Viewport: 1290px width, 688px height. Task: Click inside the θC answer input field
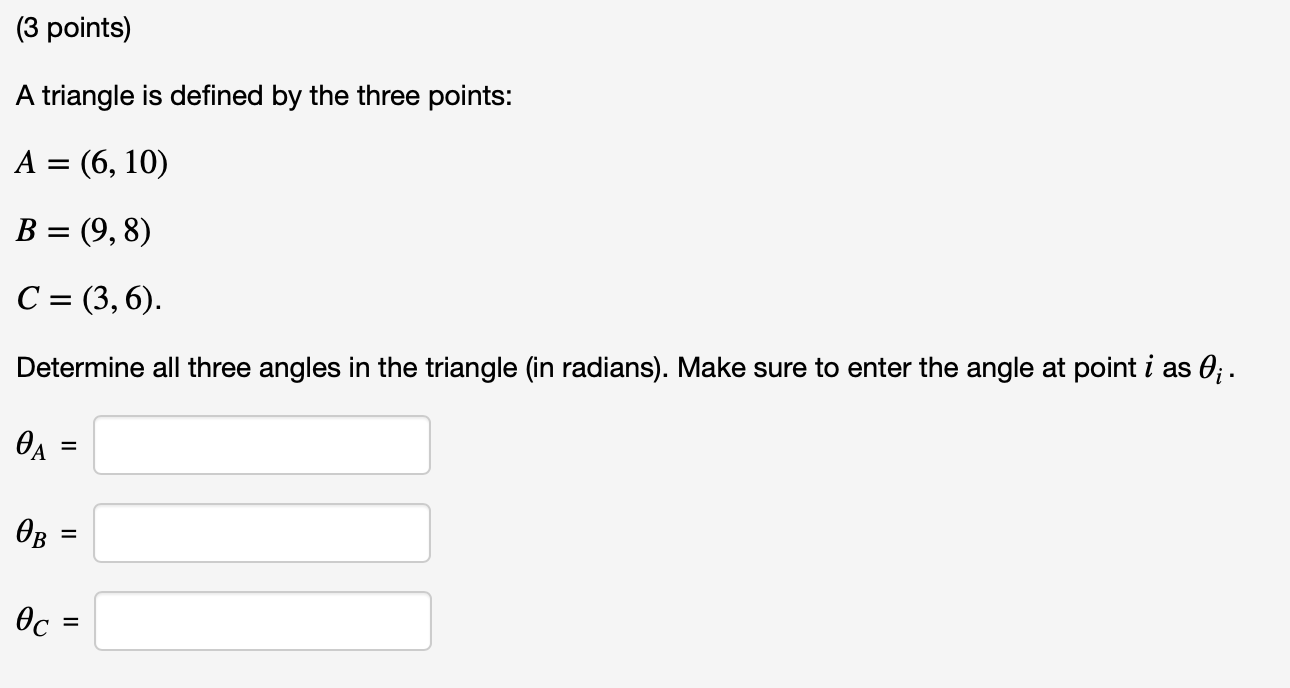[x=262, y=620]
